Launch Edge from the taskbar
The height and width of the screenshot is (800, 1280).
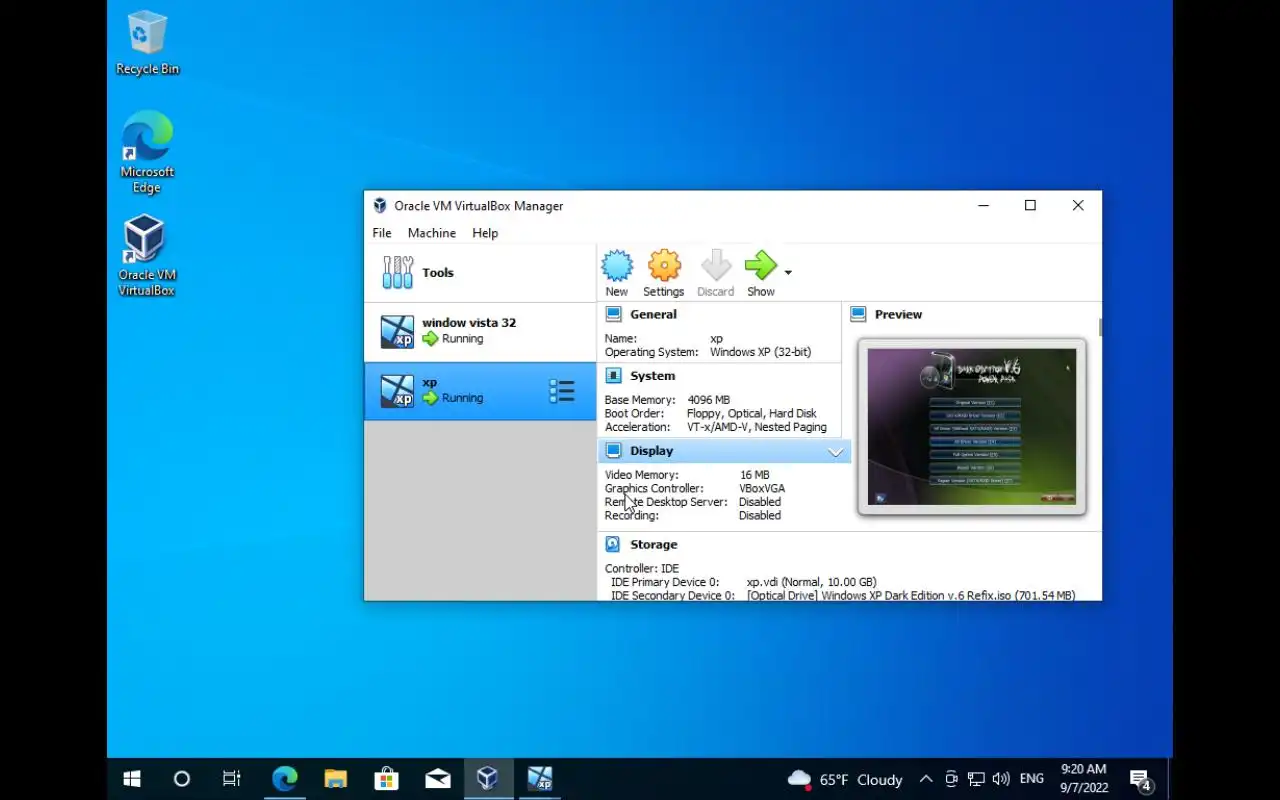click(284, 779)
